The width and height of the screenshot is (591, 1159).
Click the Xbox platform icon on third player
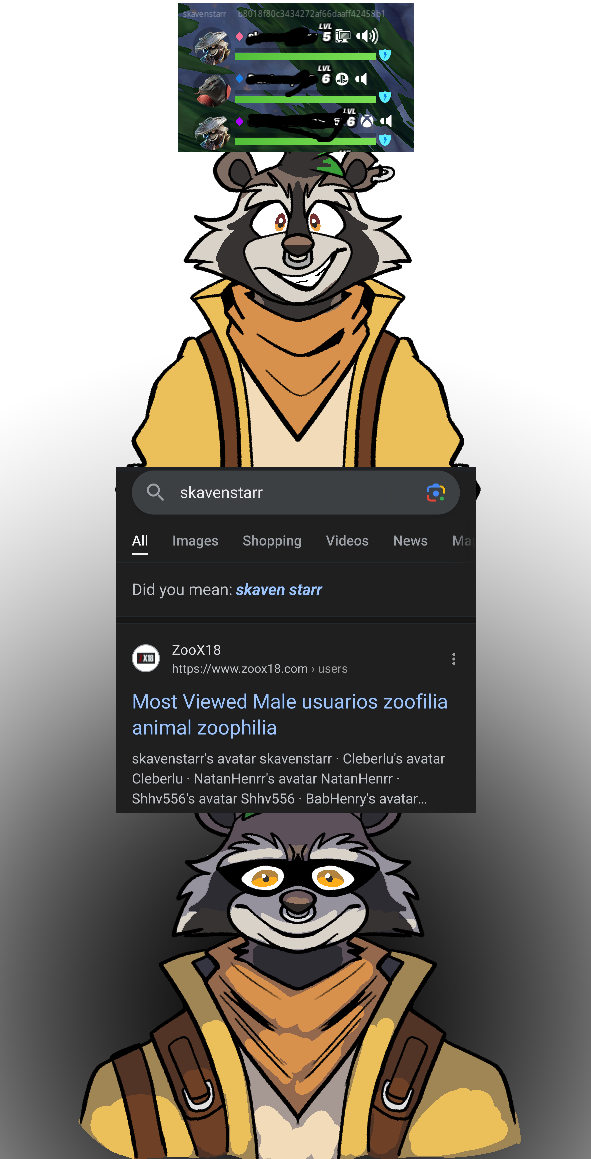tap(367, 120)
